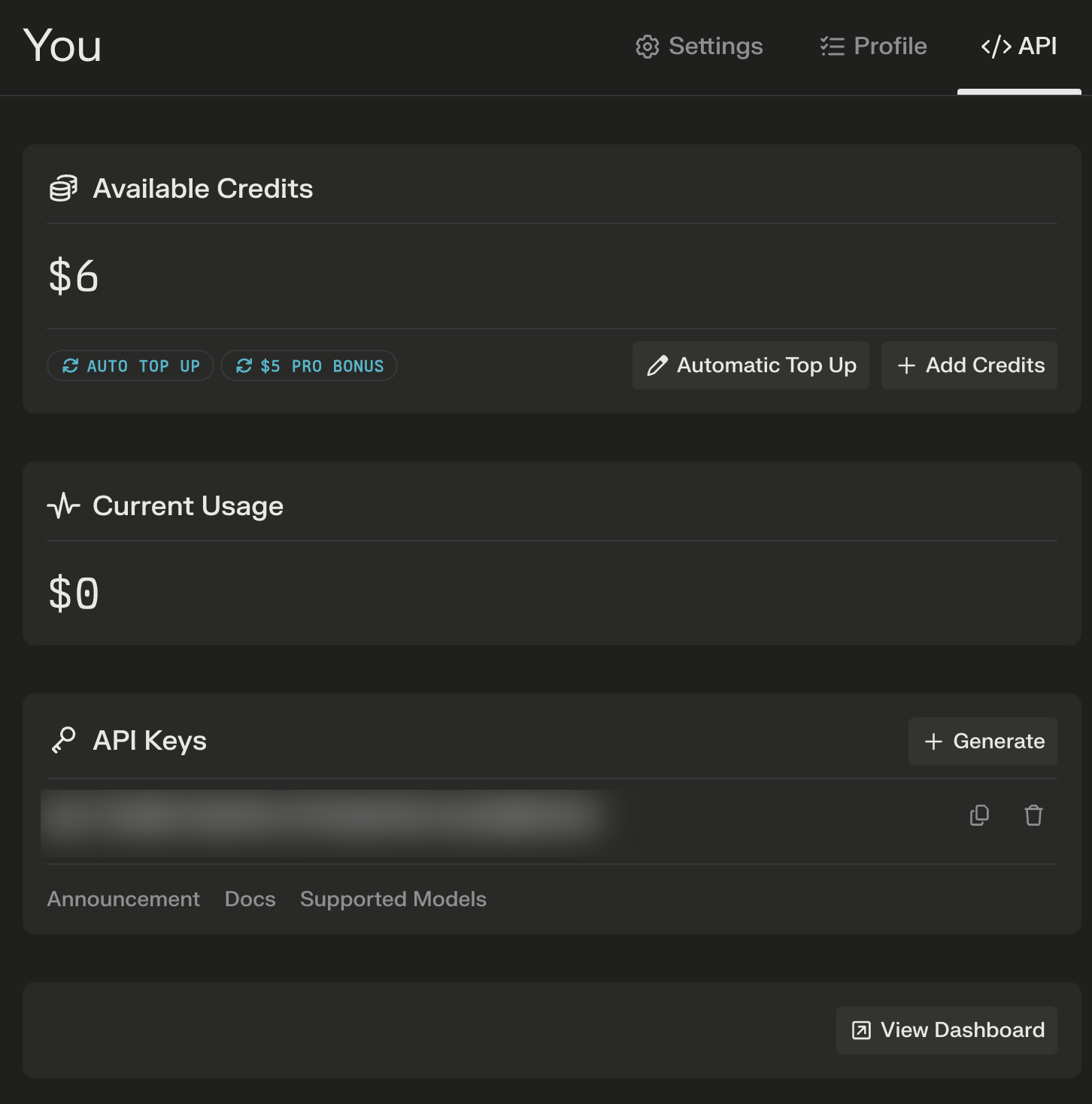Switch to the Profile tab

[874, 47]
